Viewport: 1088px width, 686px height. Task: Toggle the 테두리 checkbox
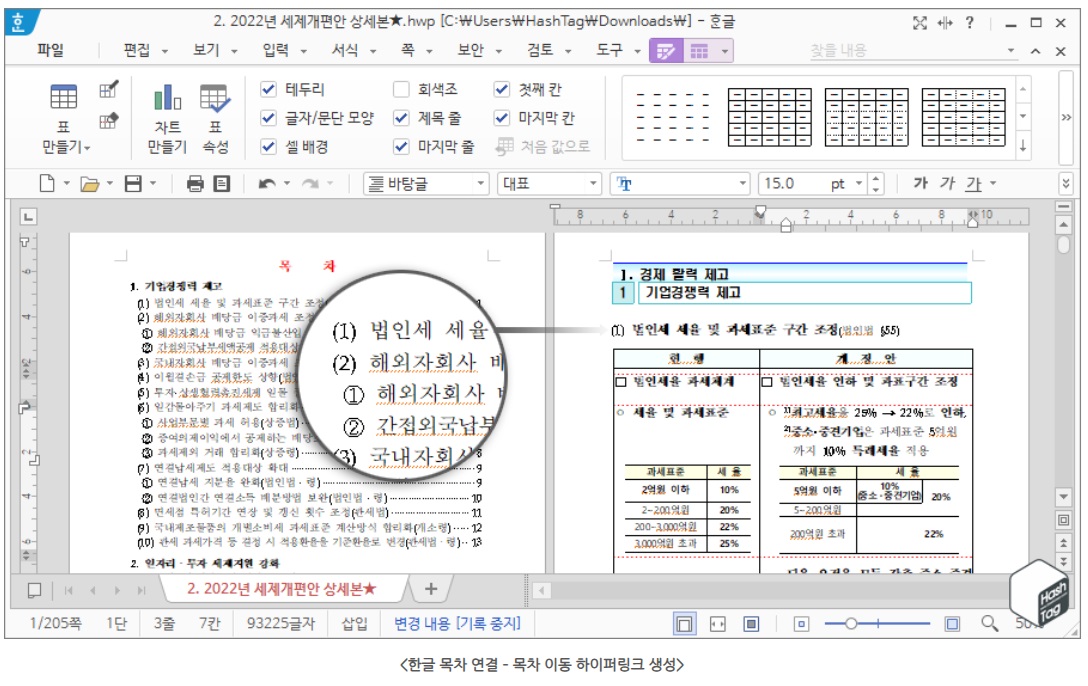269,89
